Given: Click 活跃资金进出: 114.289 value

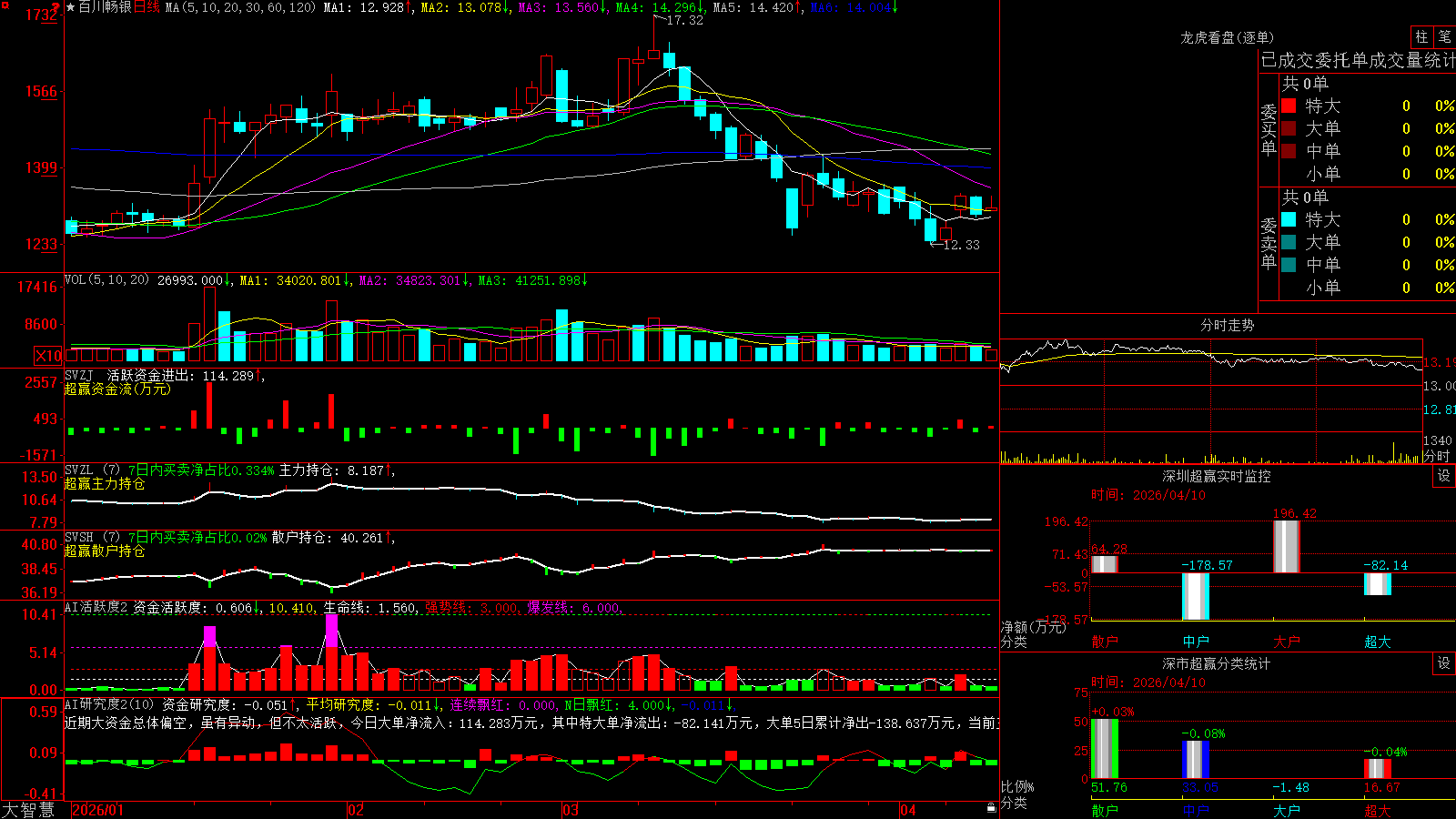Looking at the screenshot, I should [x=186, y=375].
